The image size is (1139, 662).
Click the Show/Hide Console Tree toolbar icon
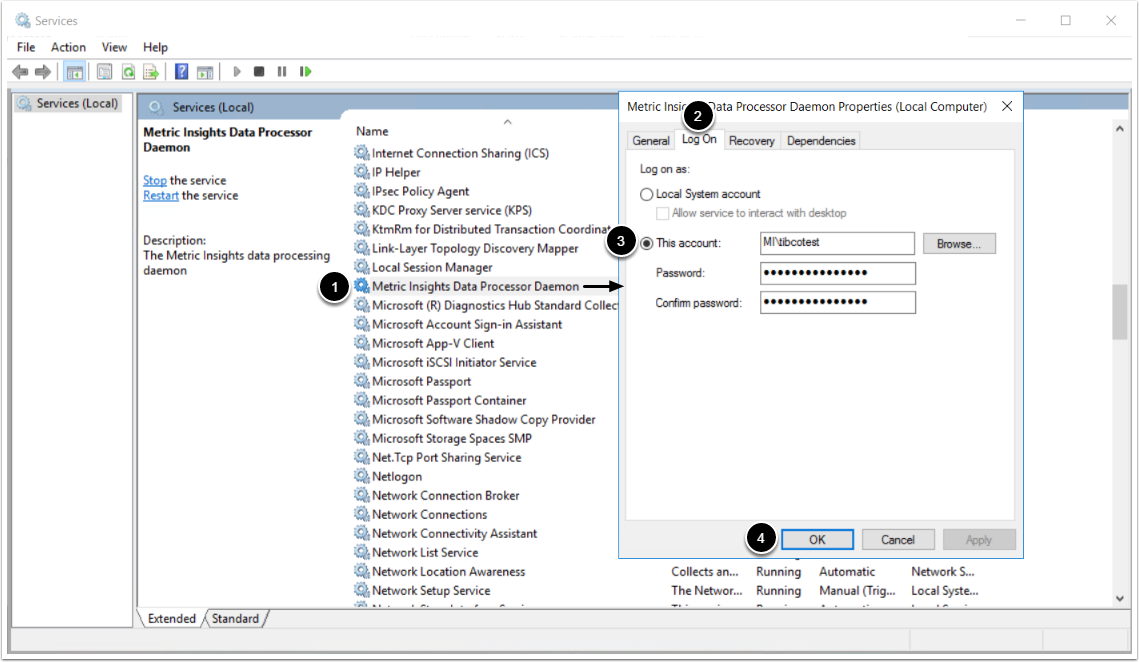tap(74, 72)
